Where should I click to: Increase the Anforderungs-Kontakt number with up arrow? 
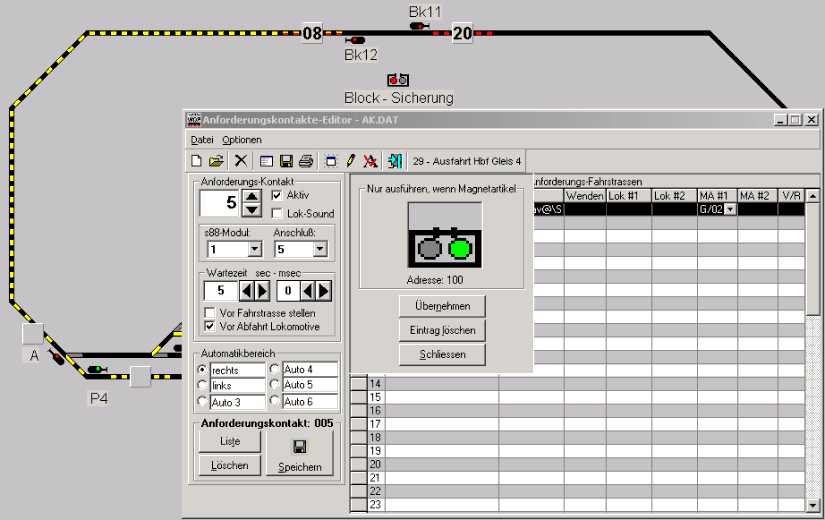253,197
